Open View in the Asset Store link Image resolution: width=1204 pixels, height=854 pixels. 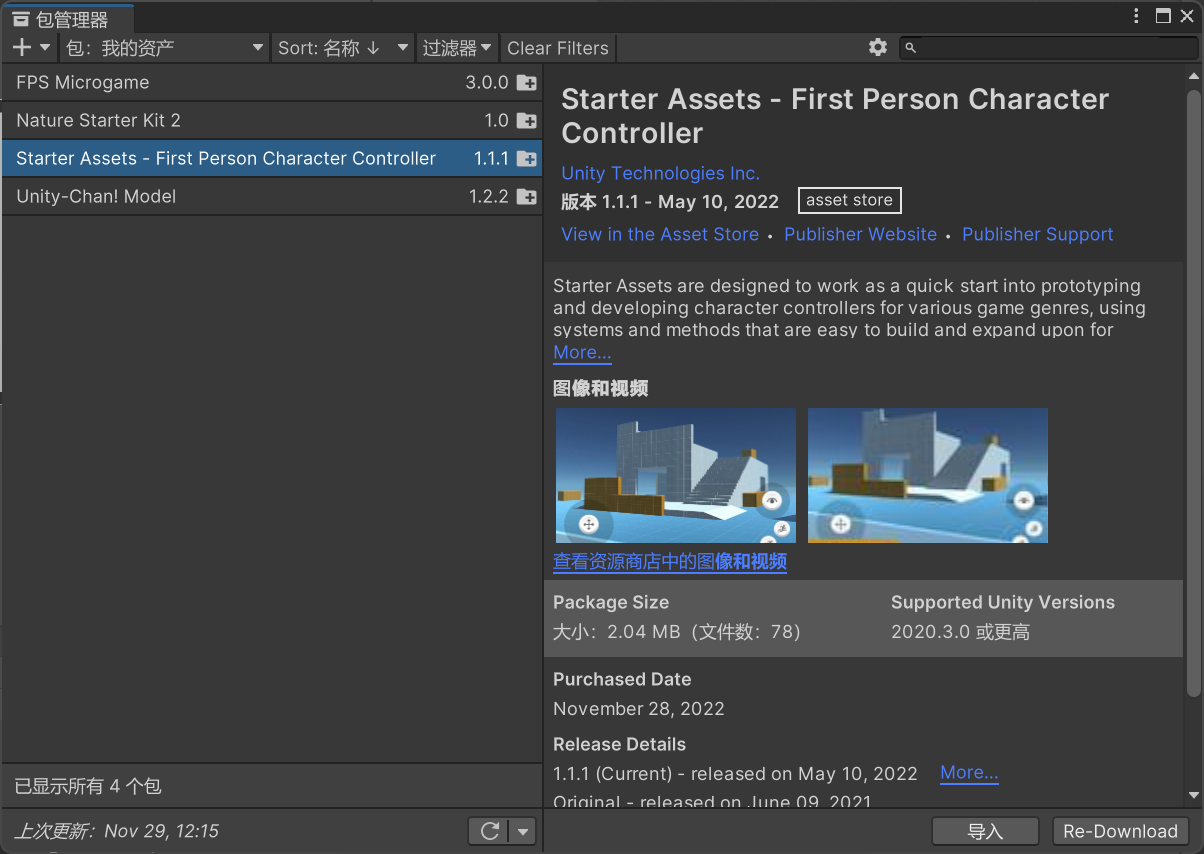pos(660,234)
